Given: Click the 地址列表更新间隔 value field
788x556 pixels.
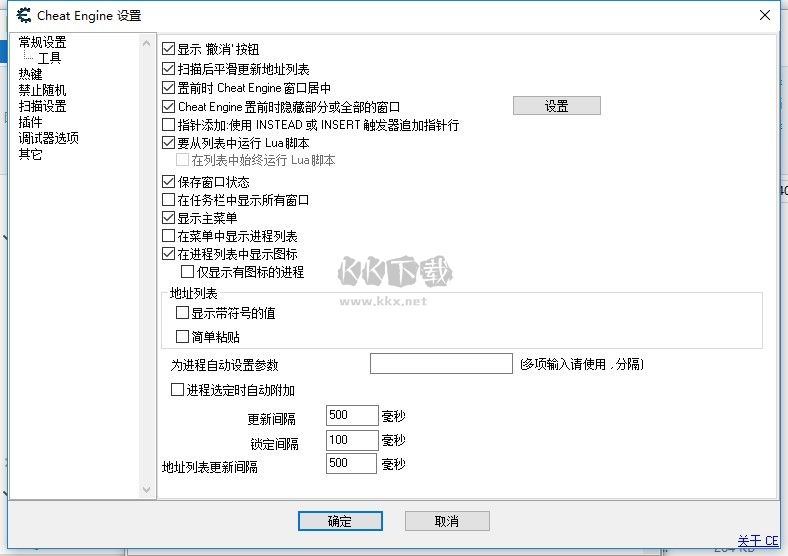Looking at the screenshot, I should 351,463.
